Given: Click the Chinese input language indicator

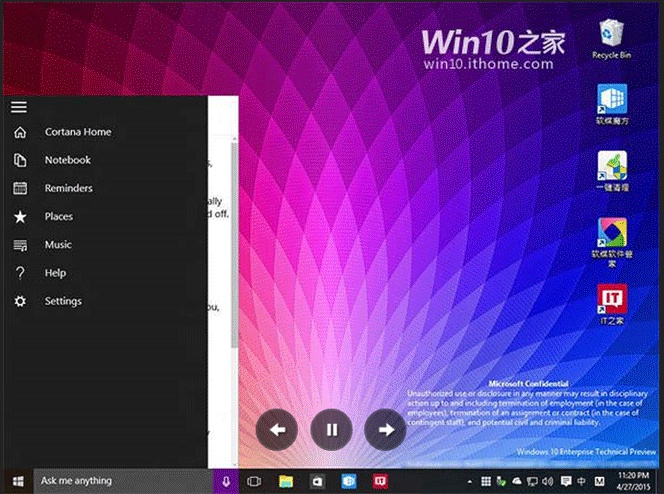Looking at the screenshot, I should coord(581,481).
